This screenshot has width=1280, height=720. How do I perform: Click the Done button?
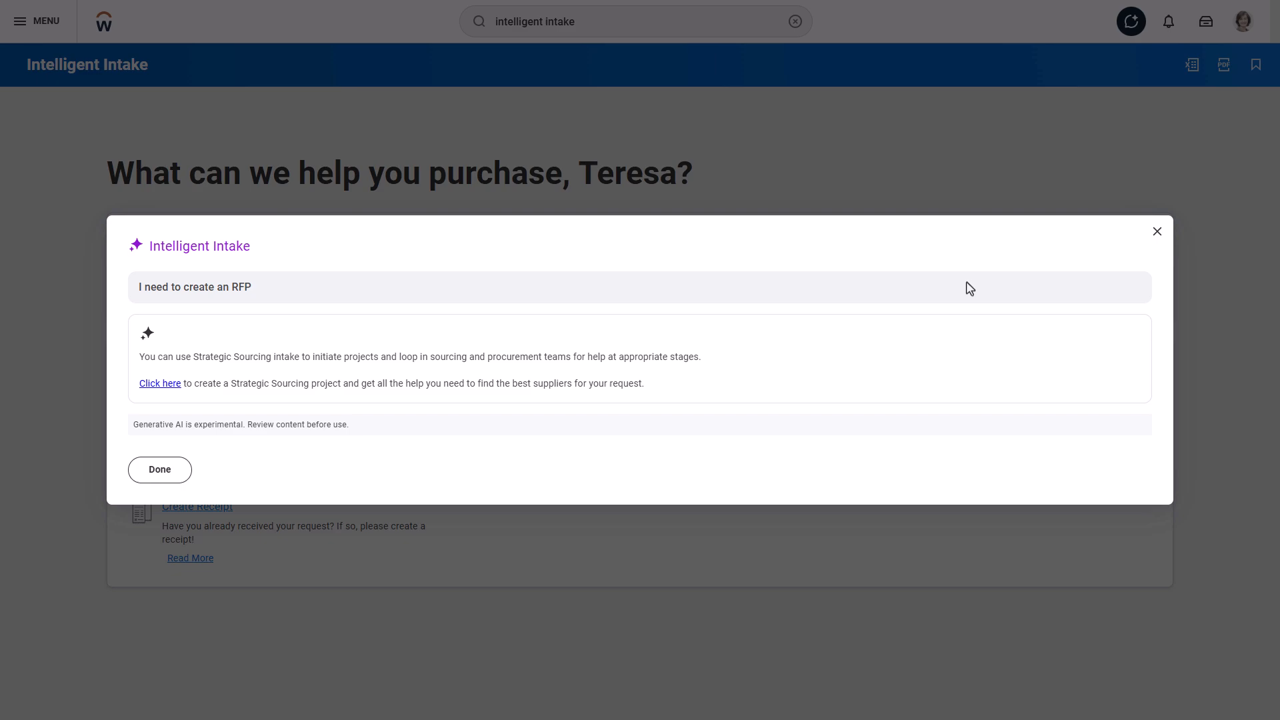click(160, 469)
